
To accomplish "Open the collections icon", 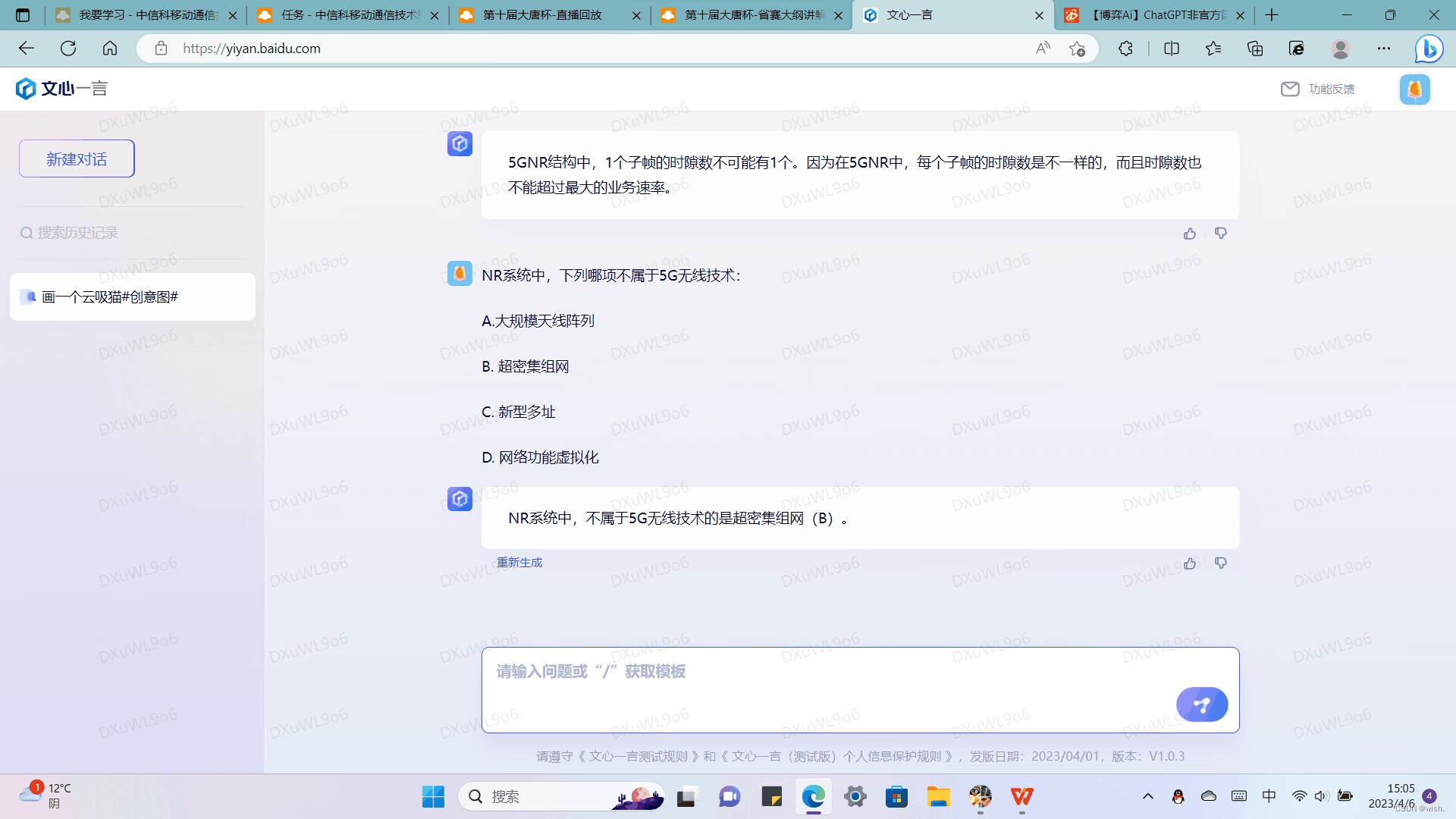I will point(1255,49).
